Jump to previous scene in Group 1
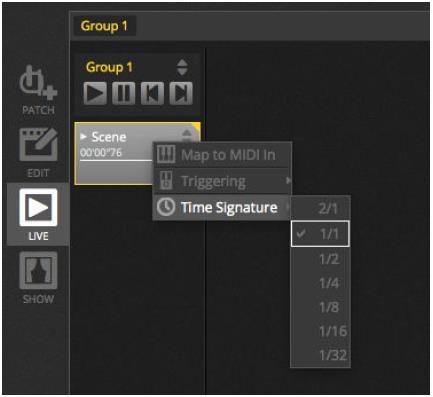The height and width of the screenshot is (397, 433). pos(152,93)
